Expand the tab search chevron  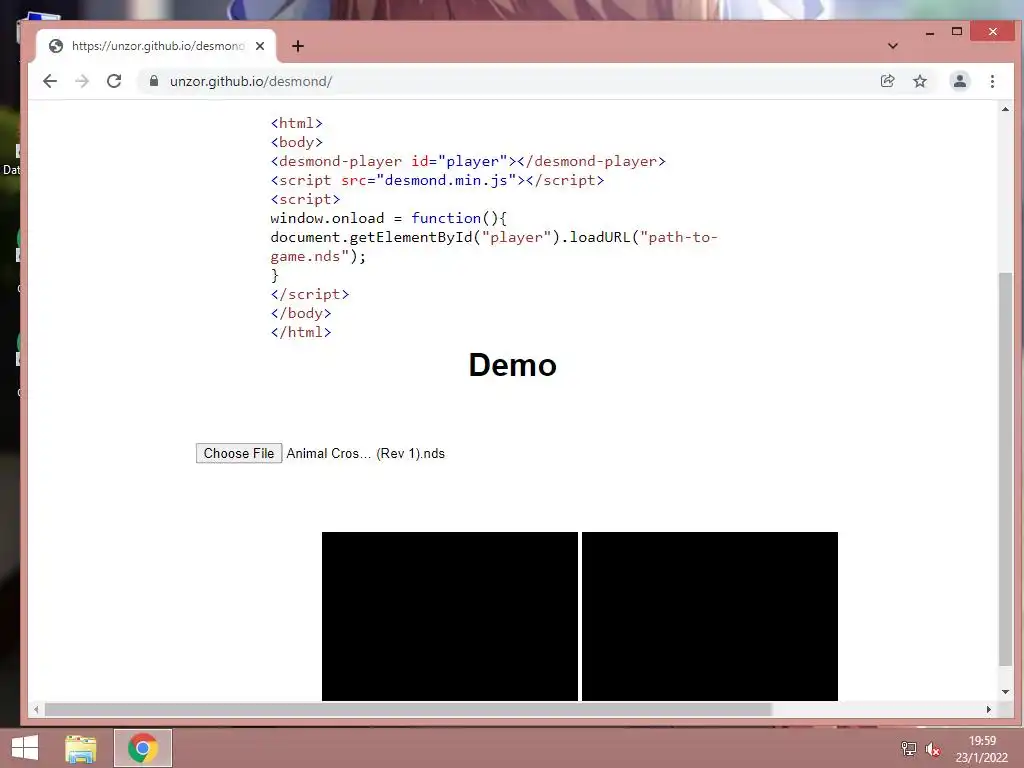893,46
